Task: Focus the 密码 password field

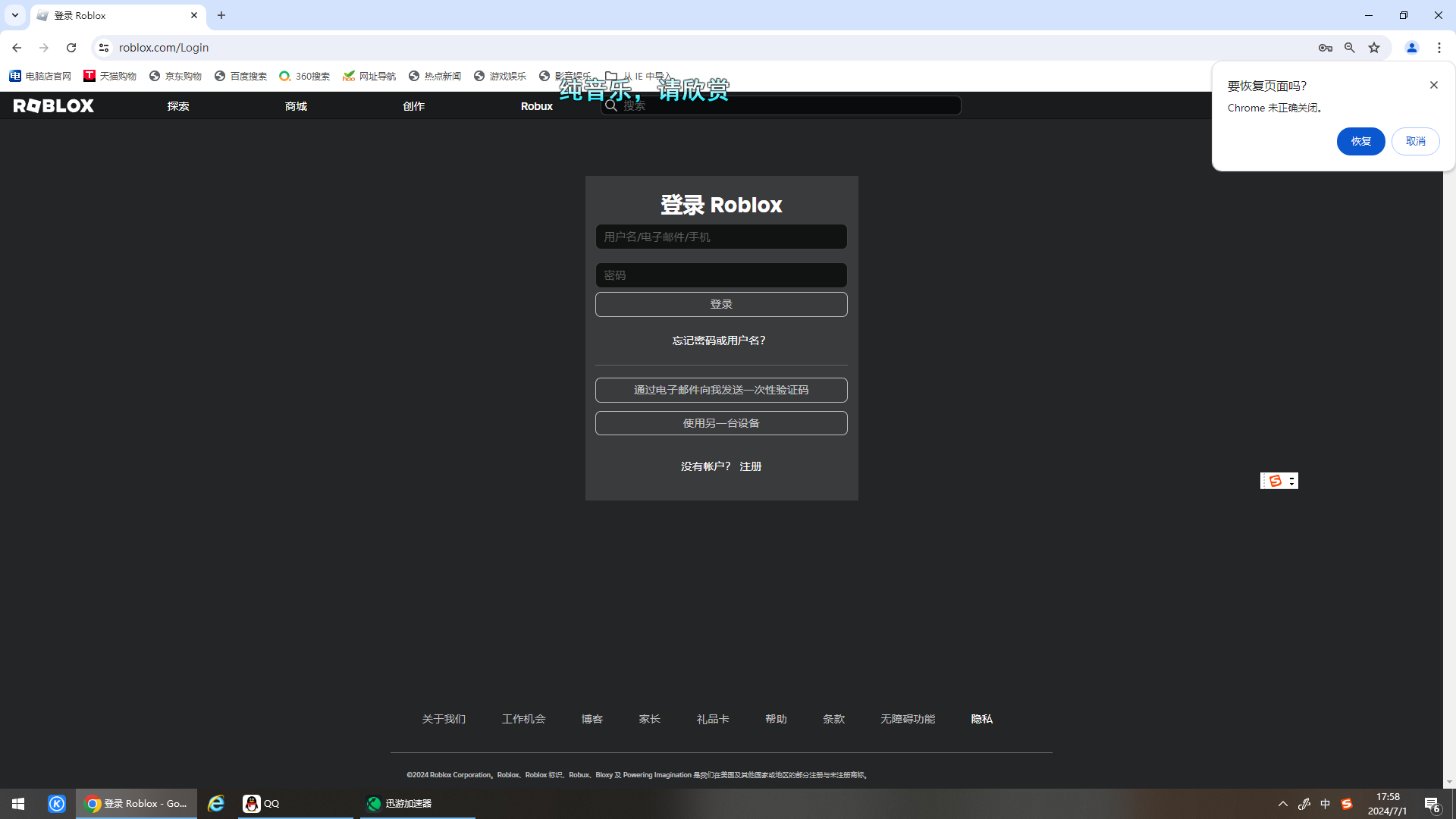Action: coord(721,275)
